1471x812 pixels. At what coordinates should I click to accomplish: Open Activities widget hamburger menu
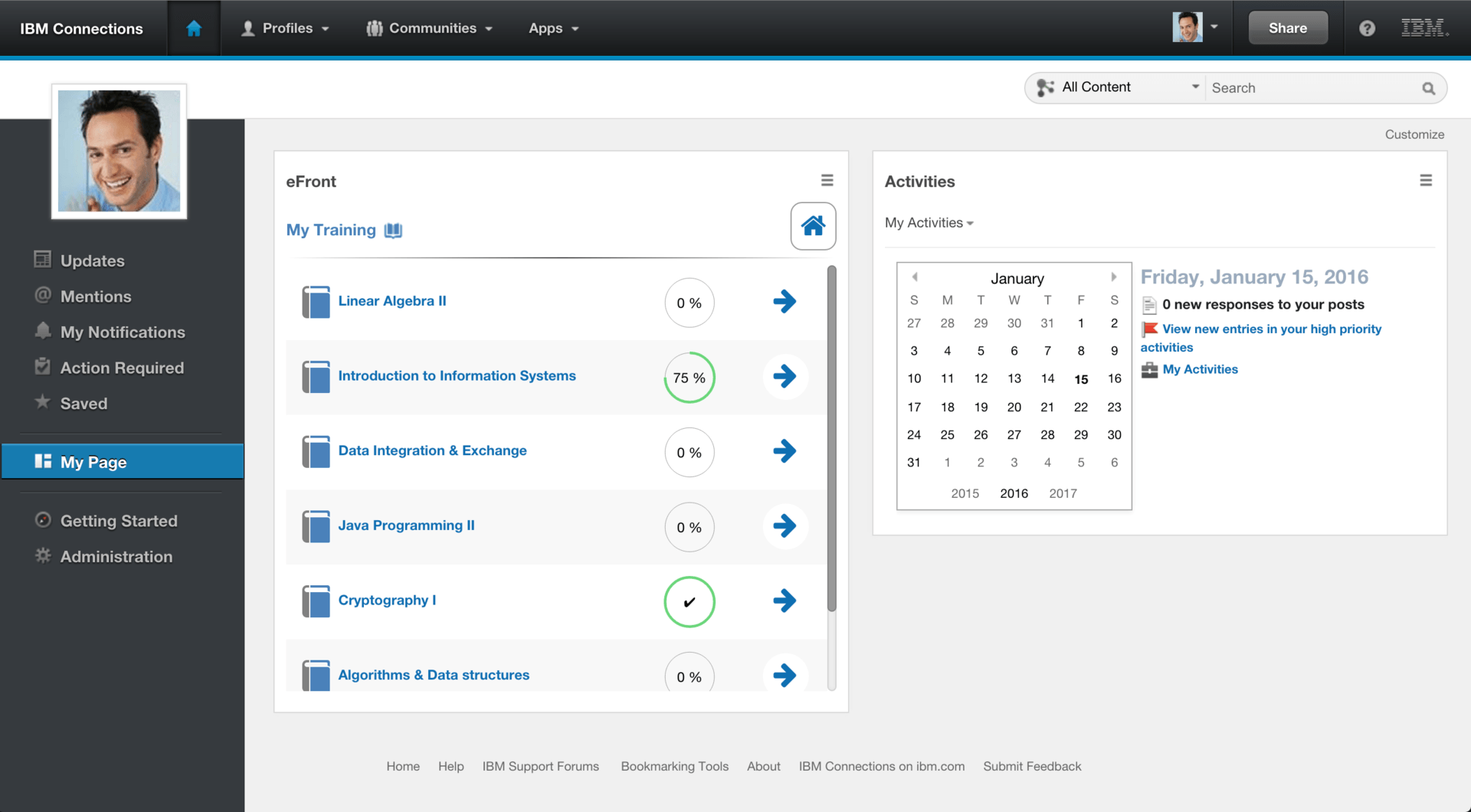point(1426,180)
